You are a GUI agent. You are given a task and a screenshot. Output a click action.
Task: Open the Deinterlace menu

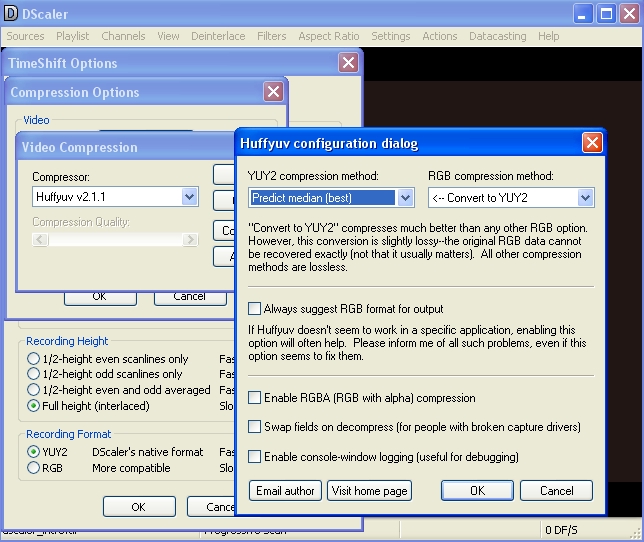tap(218, 36)
